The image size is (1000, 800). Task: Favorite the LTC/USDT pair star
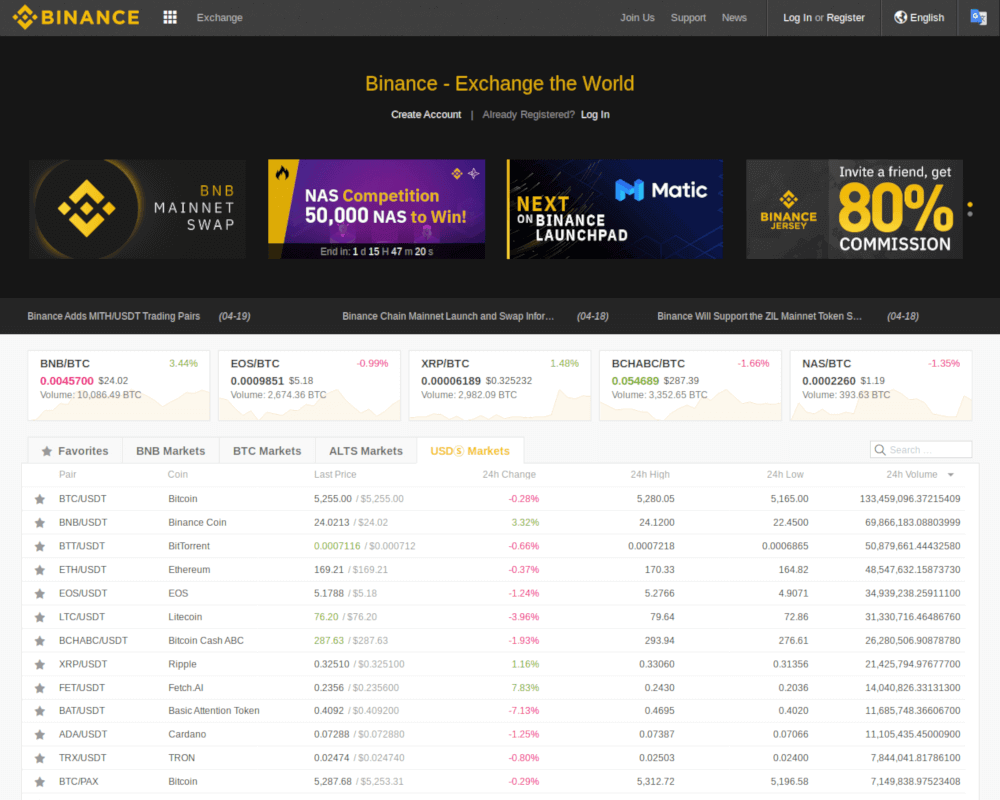(40, 617)
